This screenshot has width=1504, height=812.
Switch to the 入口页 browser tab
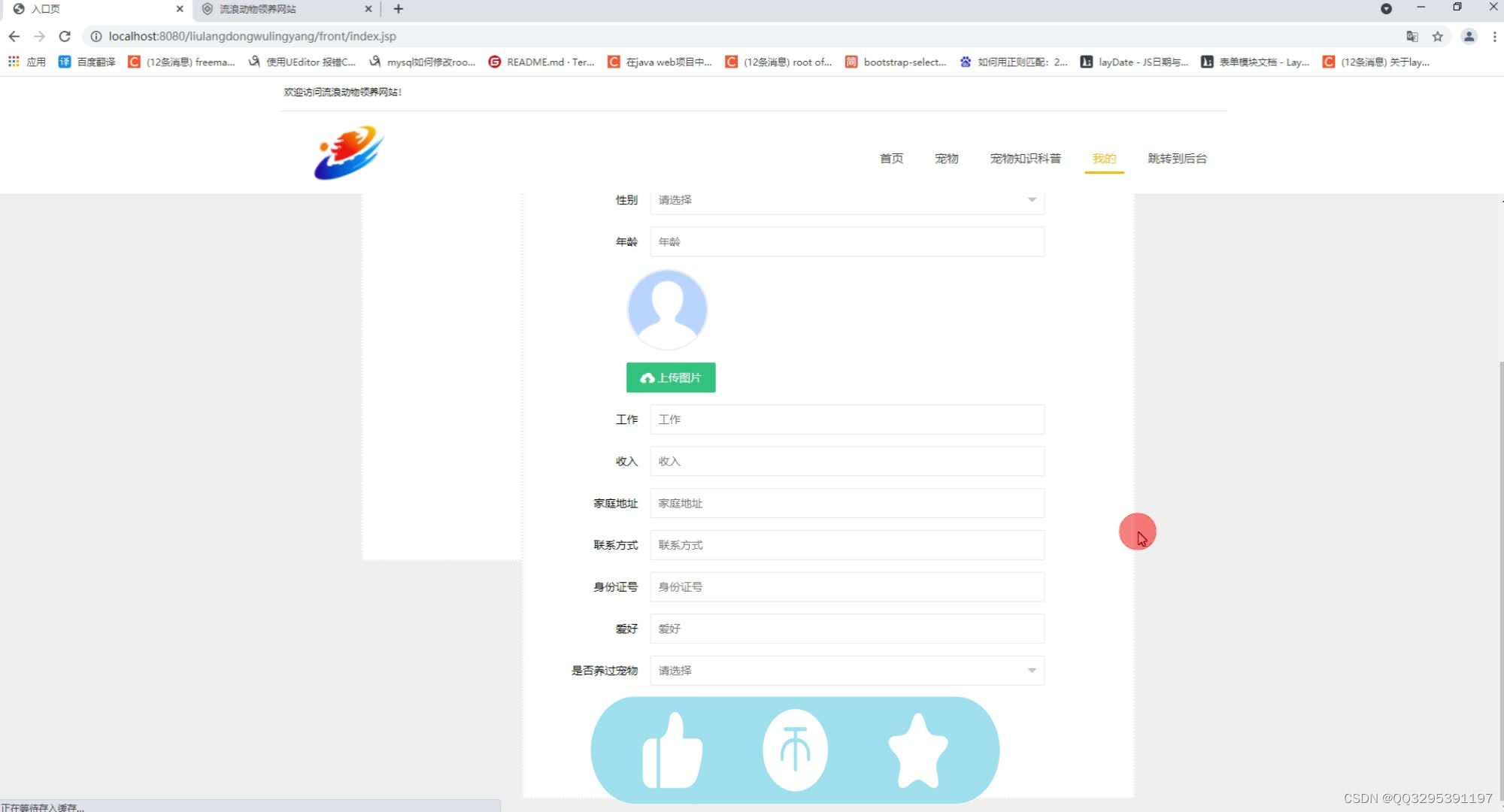96,9
